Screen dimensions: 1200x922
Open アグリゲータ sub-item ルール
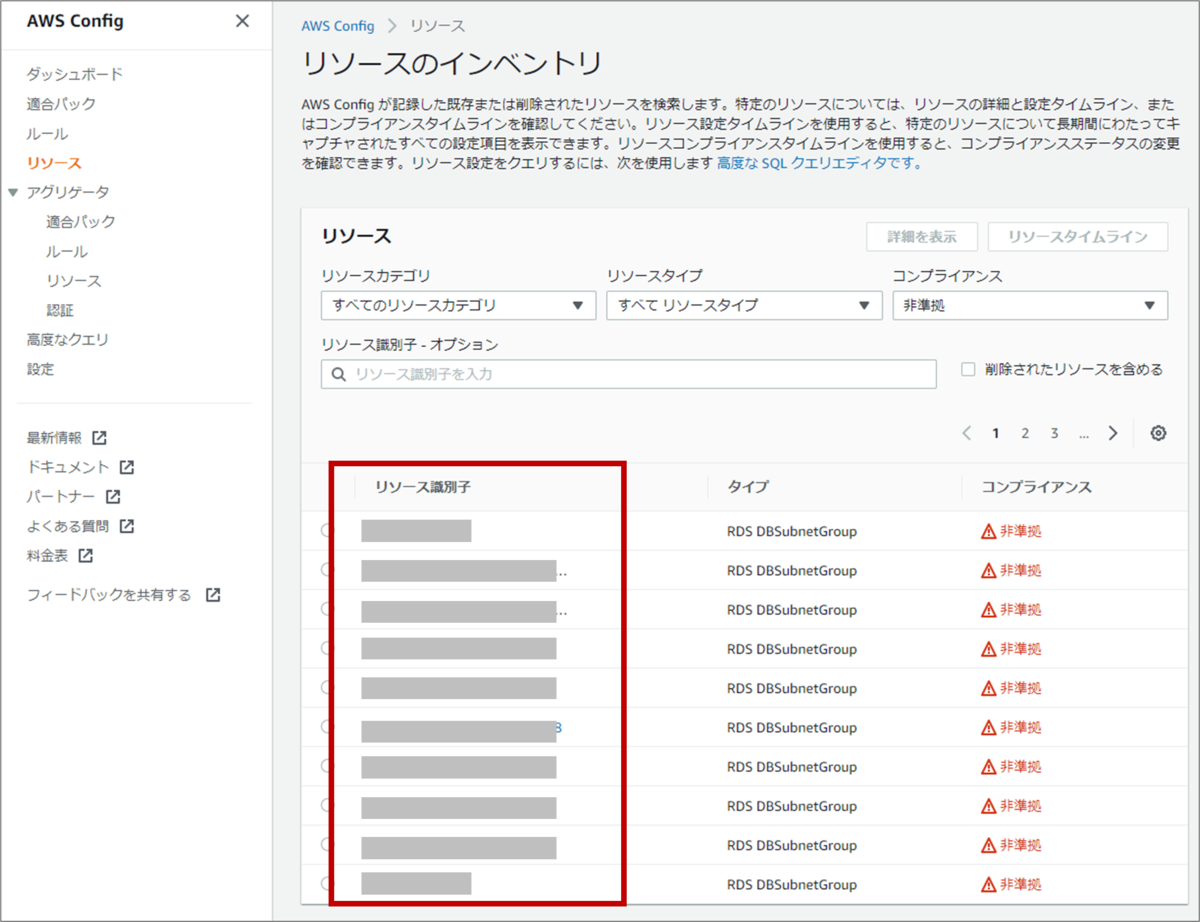(x=67, y=252)
